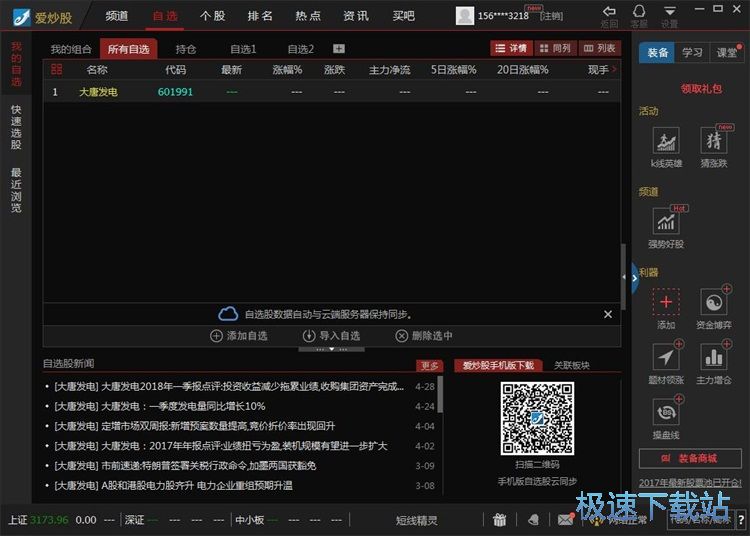Collapse the list via splitter handle

coord(331,350)
